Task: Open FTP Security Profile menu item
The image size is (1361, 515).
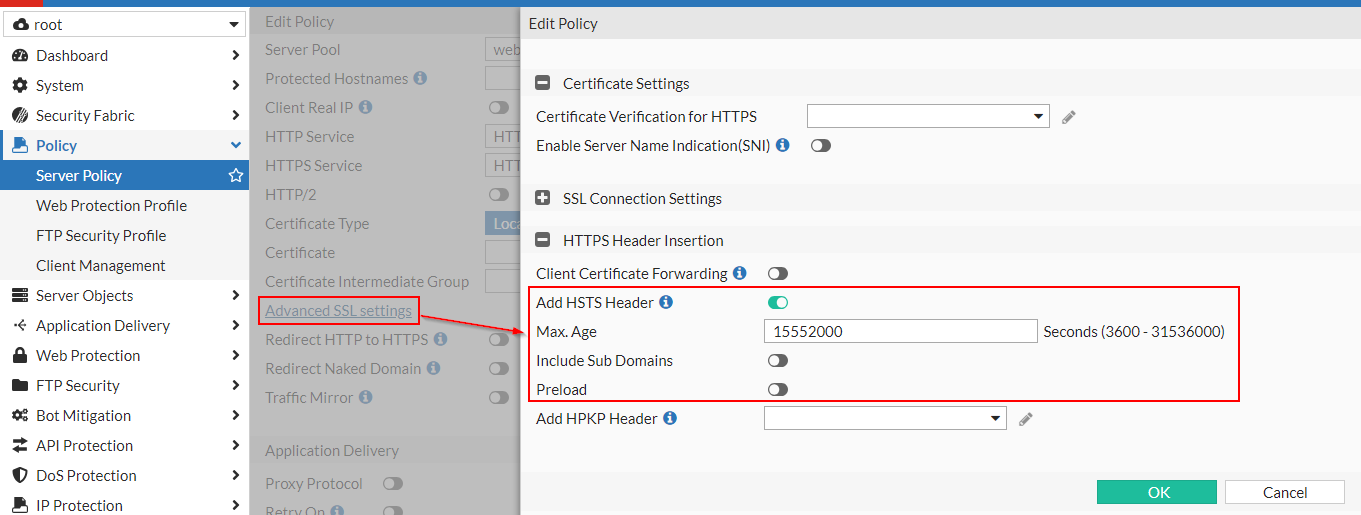Action: point(124,236)
